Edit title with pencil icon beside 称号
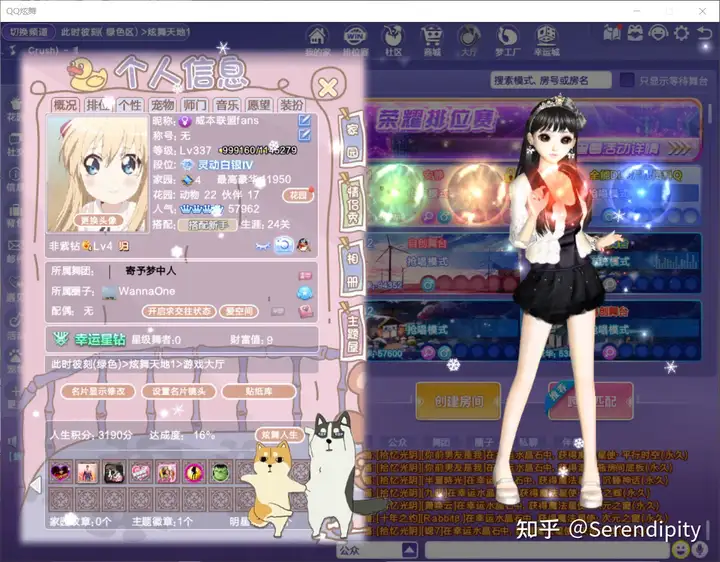 [x=304, y=135]
